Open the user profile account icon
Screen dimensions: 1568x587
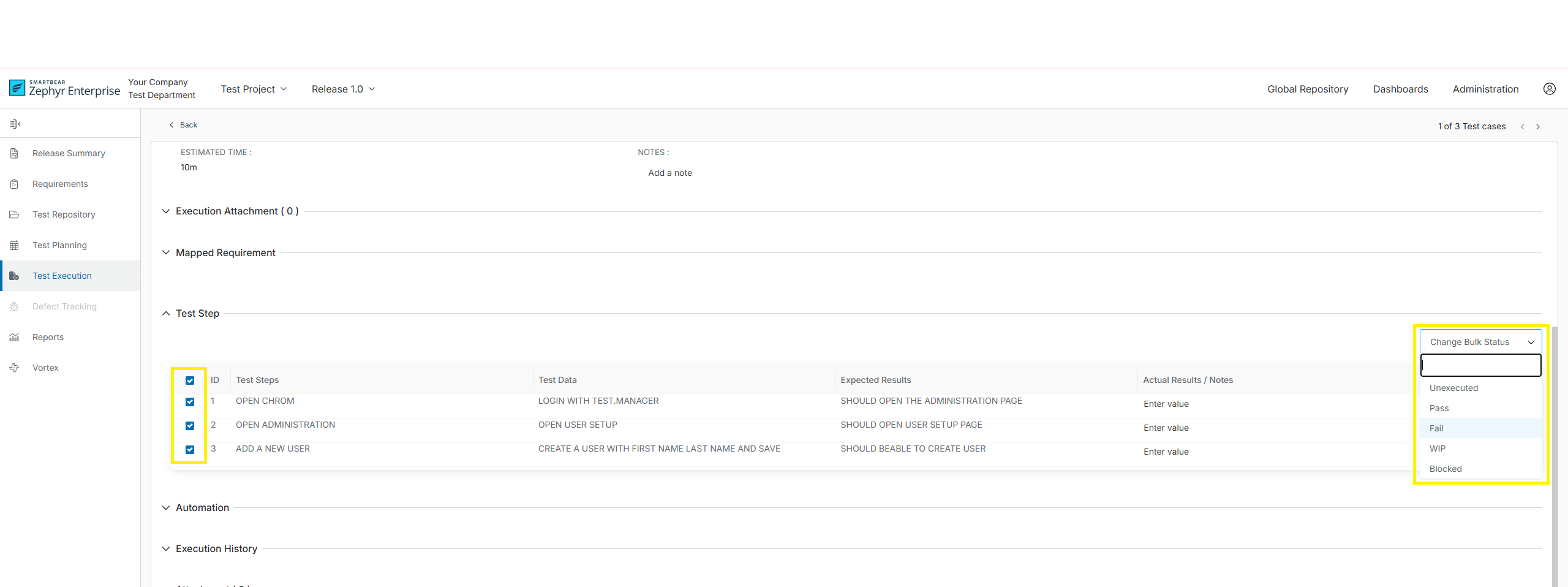tap(1549, 89)
